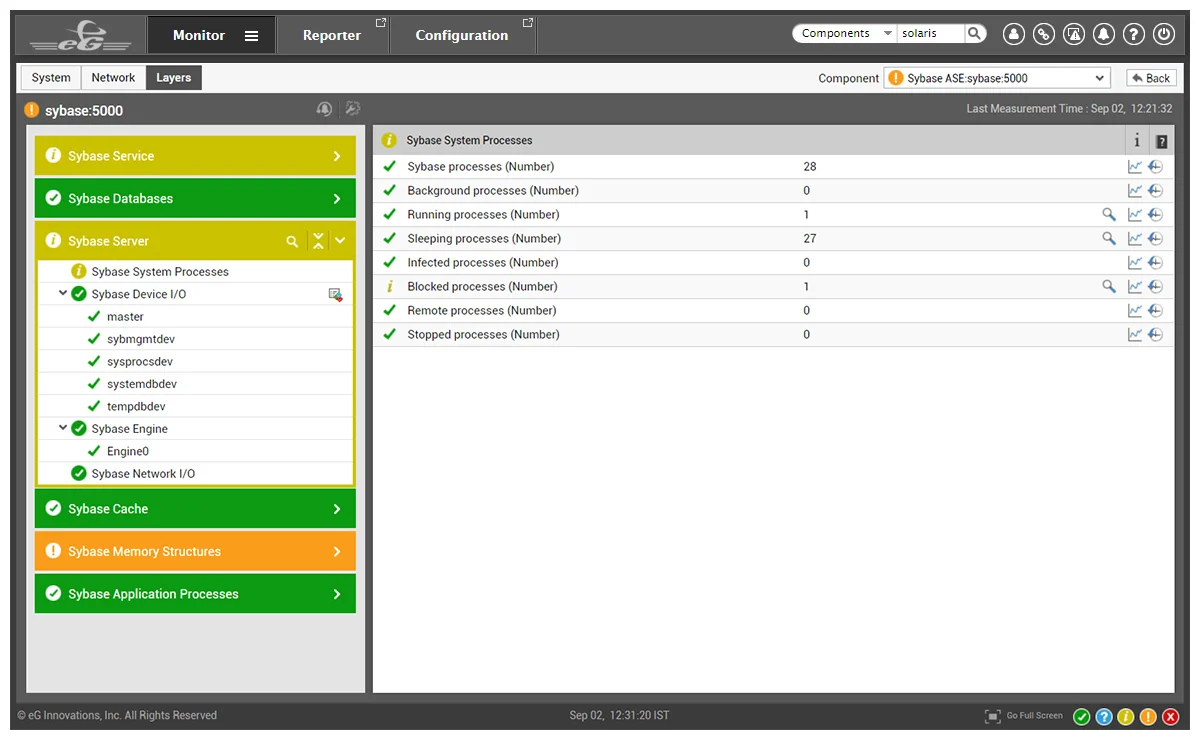Open graph for Blocked processes (Number)
Screen dimensions: 1200x740
[1135, 287]
